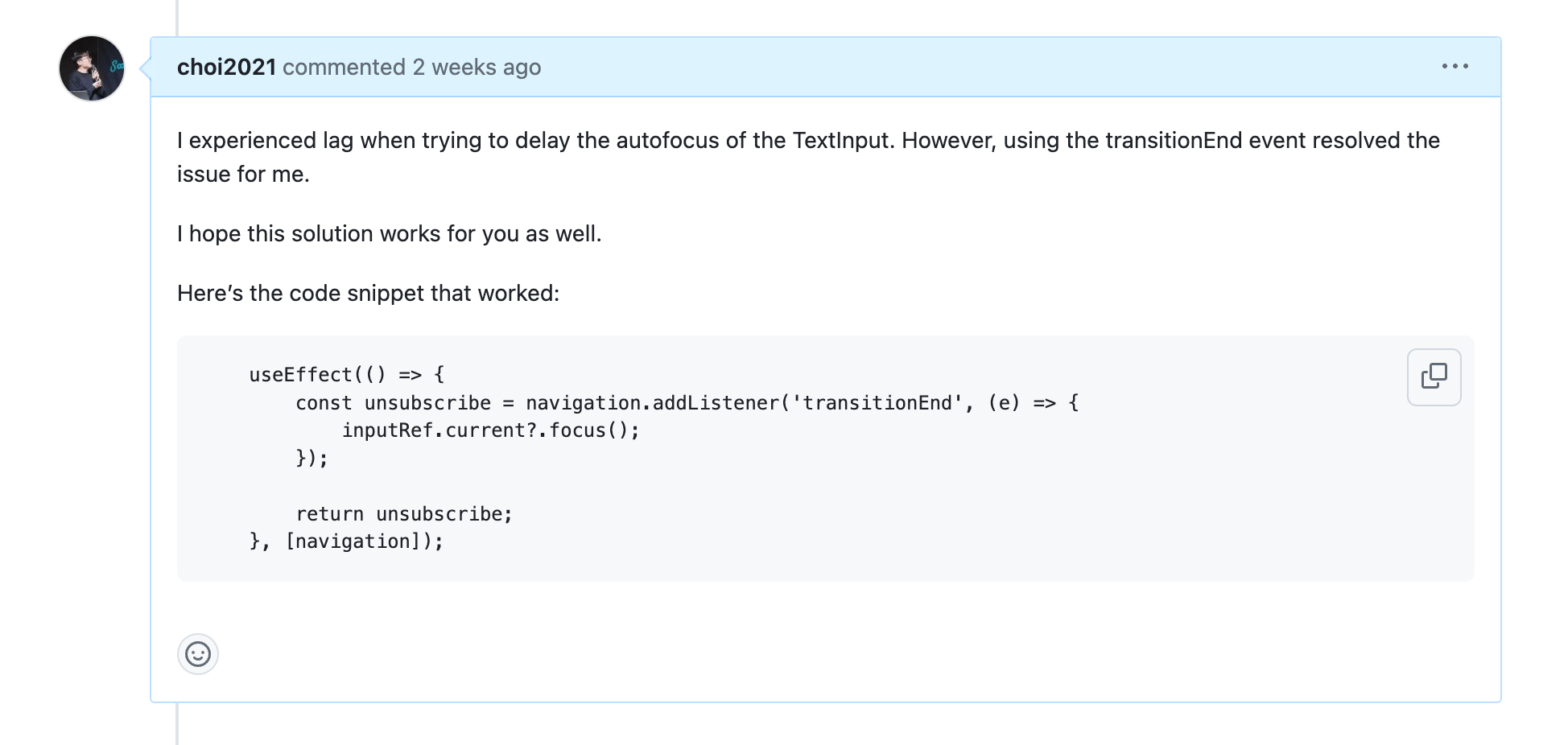The height and width of the screenshot is (745, 1568).
Task: Open the comment options ellipsis menu
Action: (x=1455, y=67)
